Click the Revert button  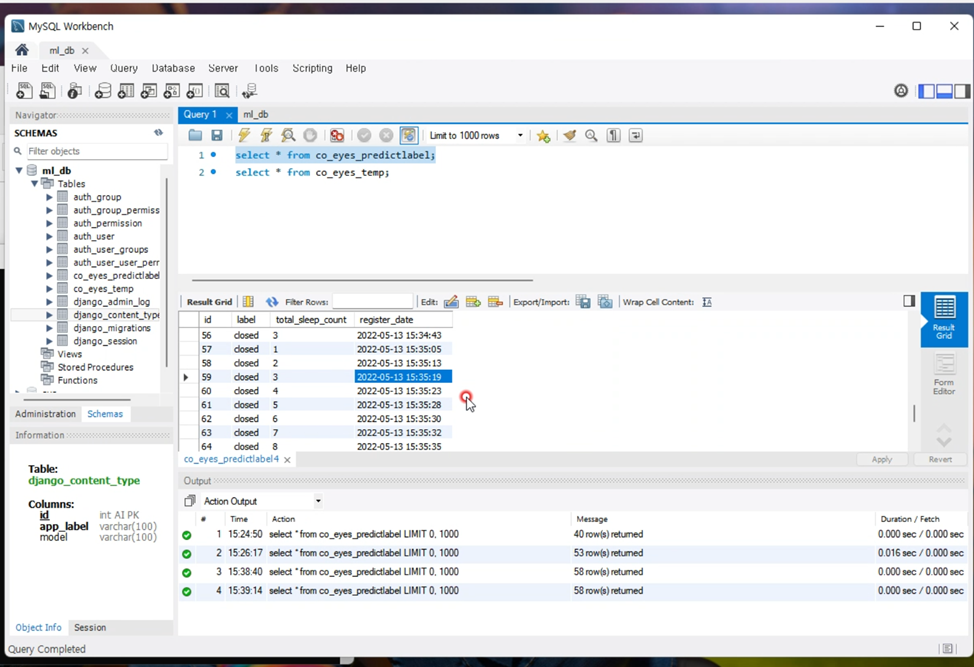click(940, 460)
